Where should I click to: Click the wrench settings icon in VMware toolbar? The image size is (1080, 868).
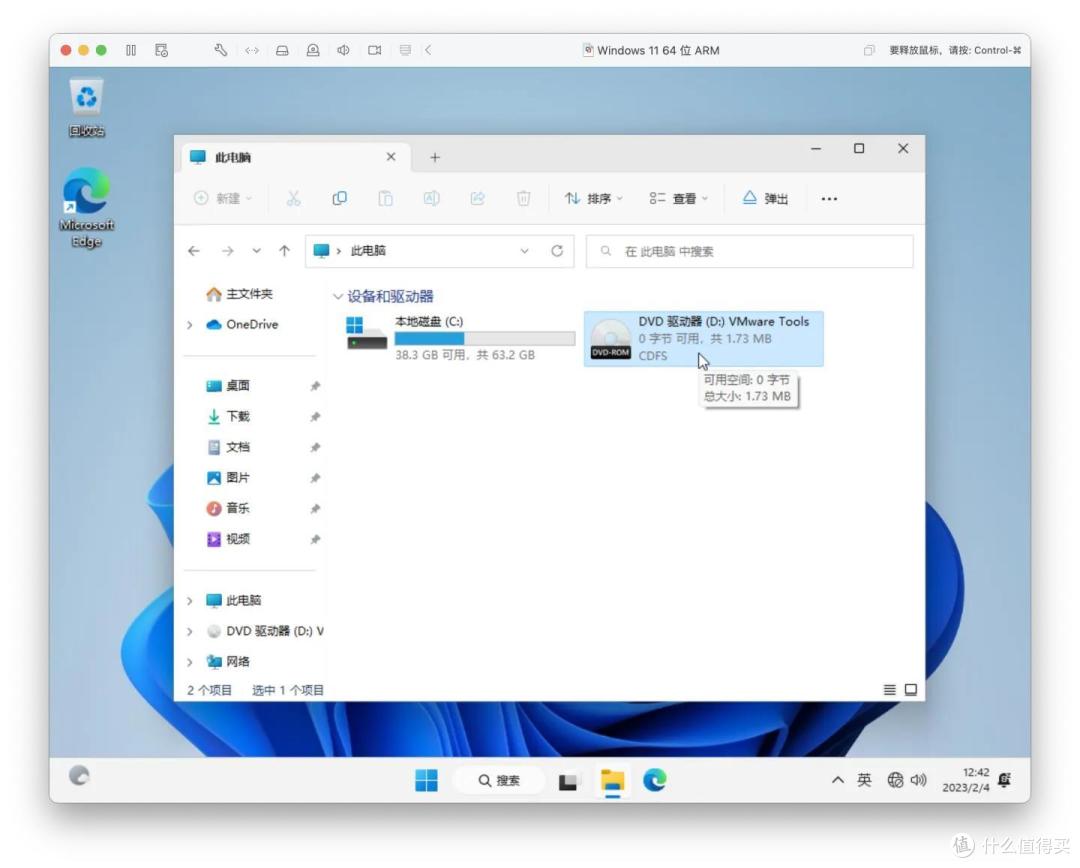click(220, 50)
